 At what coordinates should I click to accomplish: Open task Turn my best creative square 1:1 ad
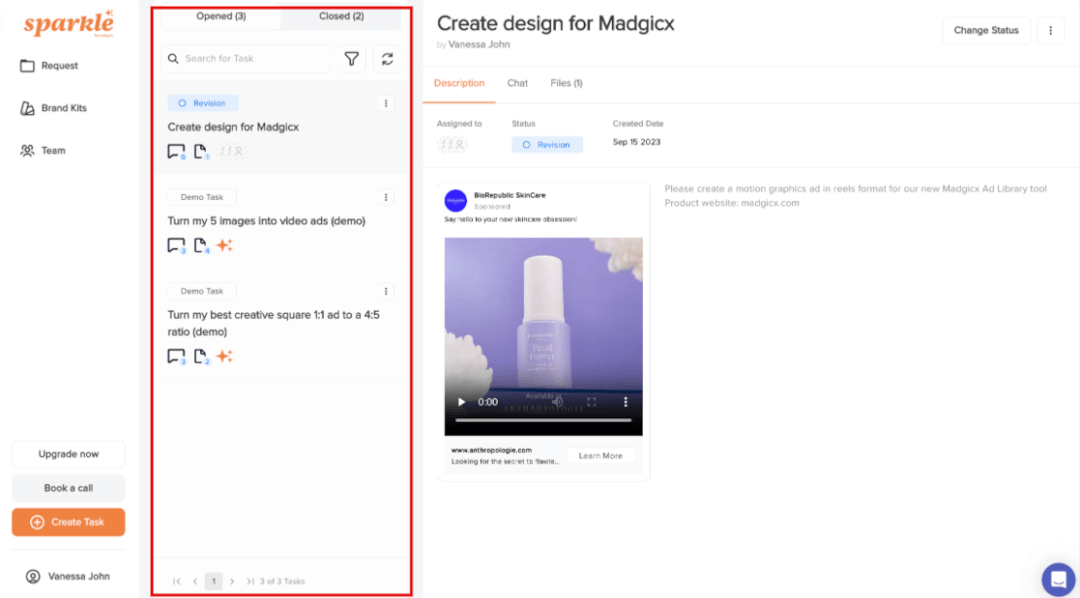coord(273,323)
